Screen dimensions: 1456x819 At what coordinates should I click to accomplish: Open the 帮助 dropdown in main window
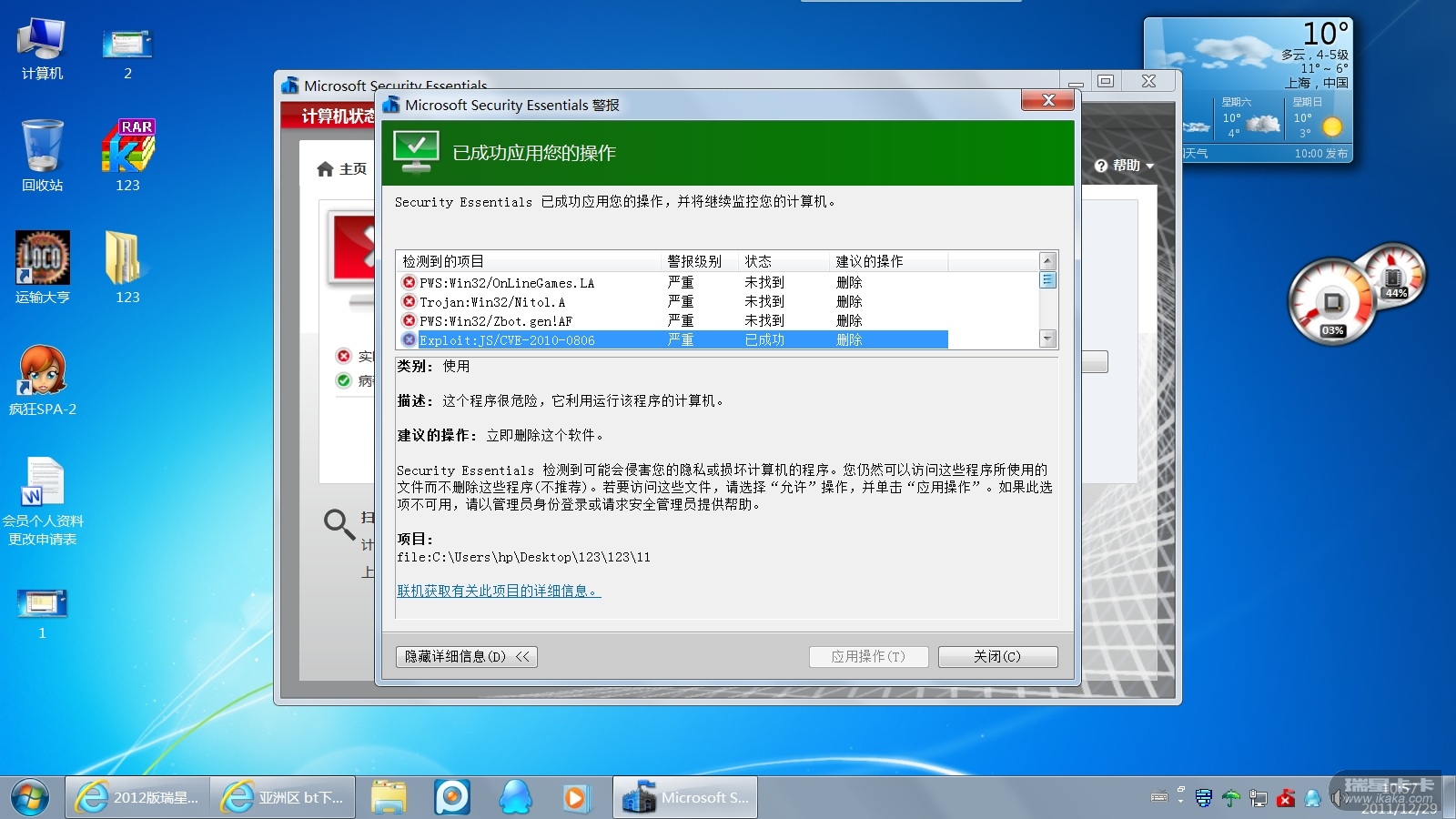pyautogui.click(x=1125, y=166)
